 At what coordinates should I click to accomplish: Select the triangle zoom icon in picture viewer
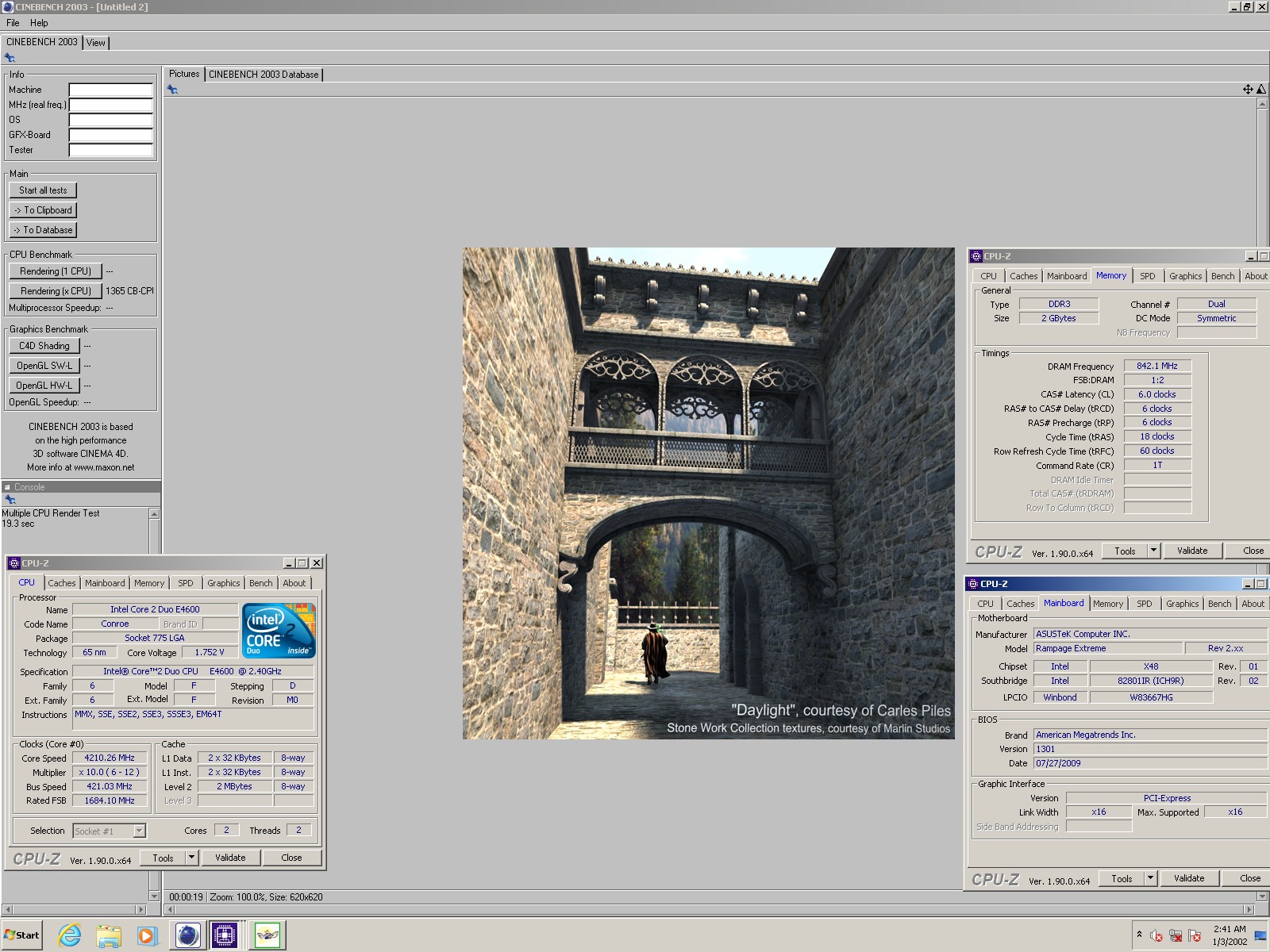pyautogui.click(x=1261, y=90)
